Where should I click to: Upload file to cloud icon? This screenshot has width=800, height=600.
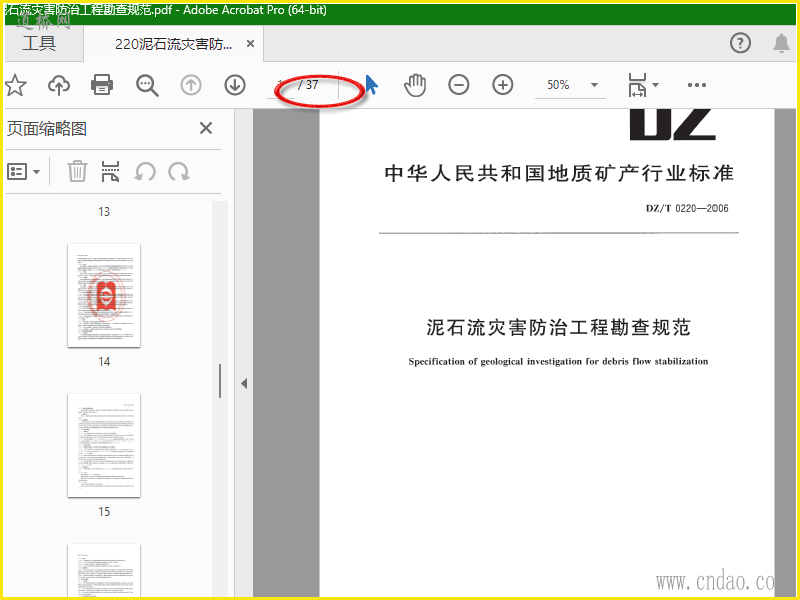coord(59,85)
